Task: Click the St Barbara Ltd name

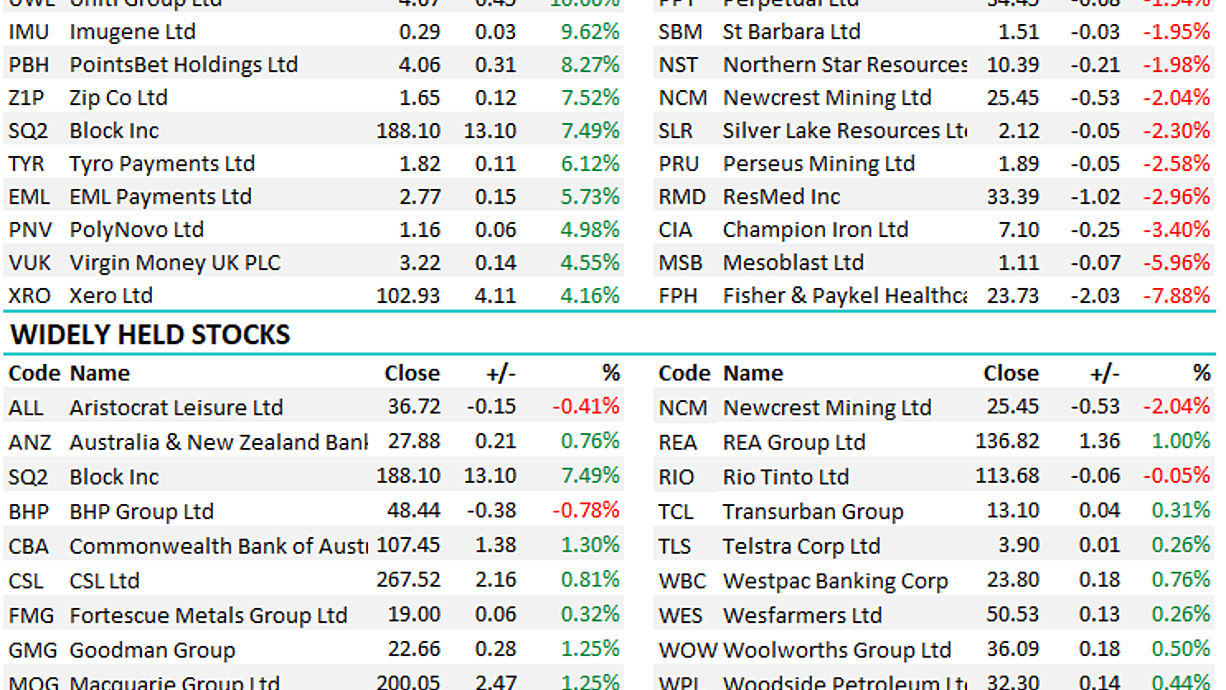Action: click(791, 32)
